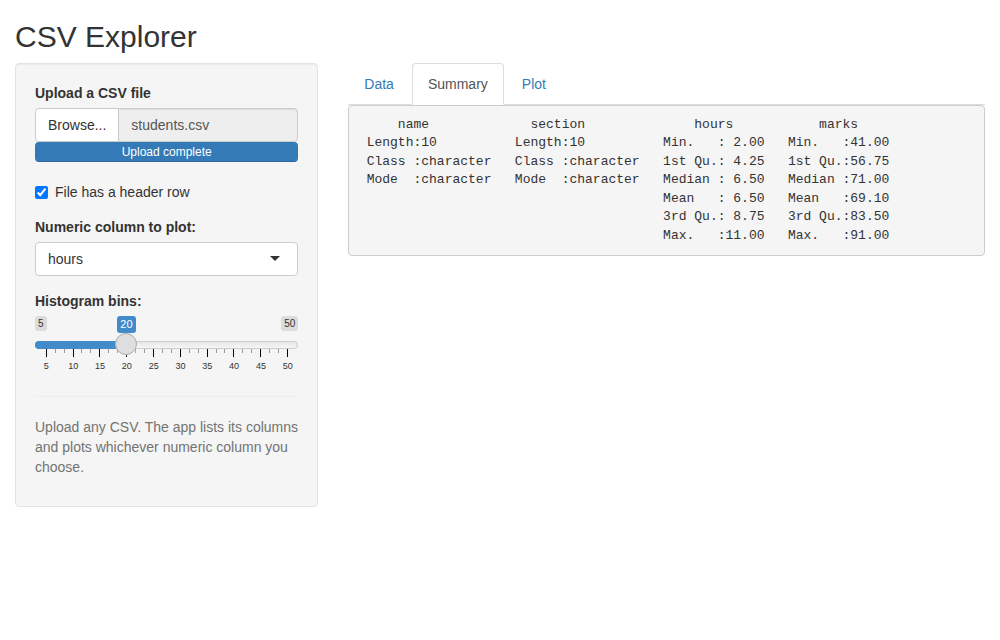
Task: Click the students.csv file name field
Action: coord(208,125)
